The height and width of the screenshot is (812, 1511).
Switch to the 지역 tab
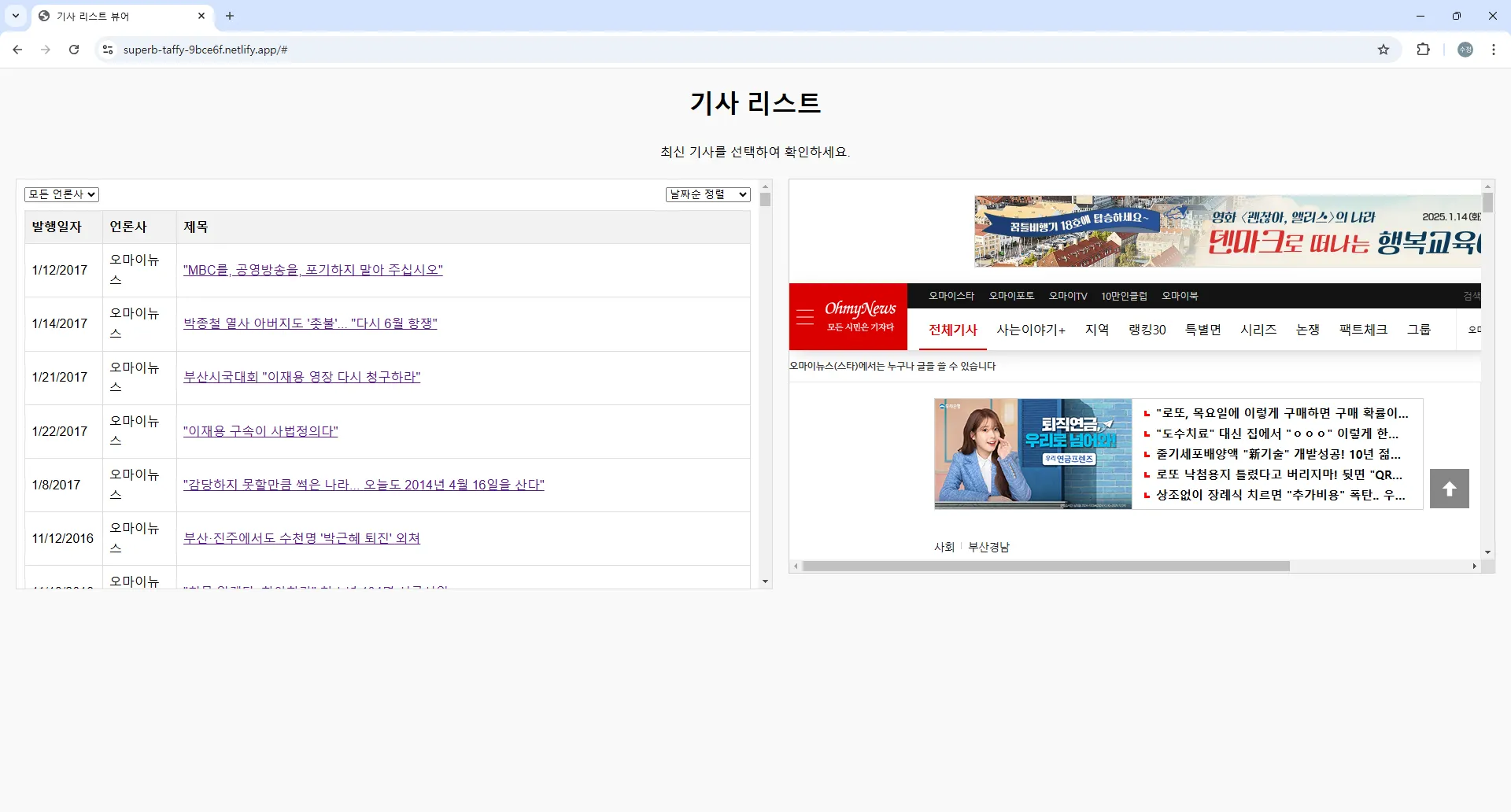click(x=1097, y=330)
